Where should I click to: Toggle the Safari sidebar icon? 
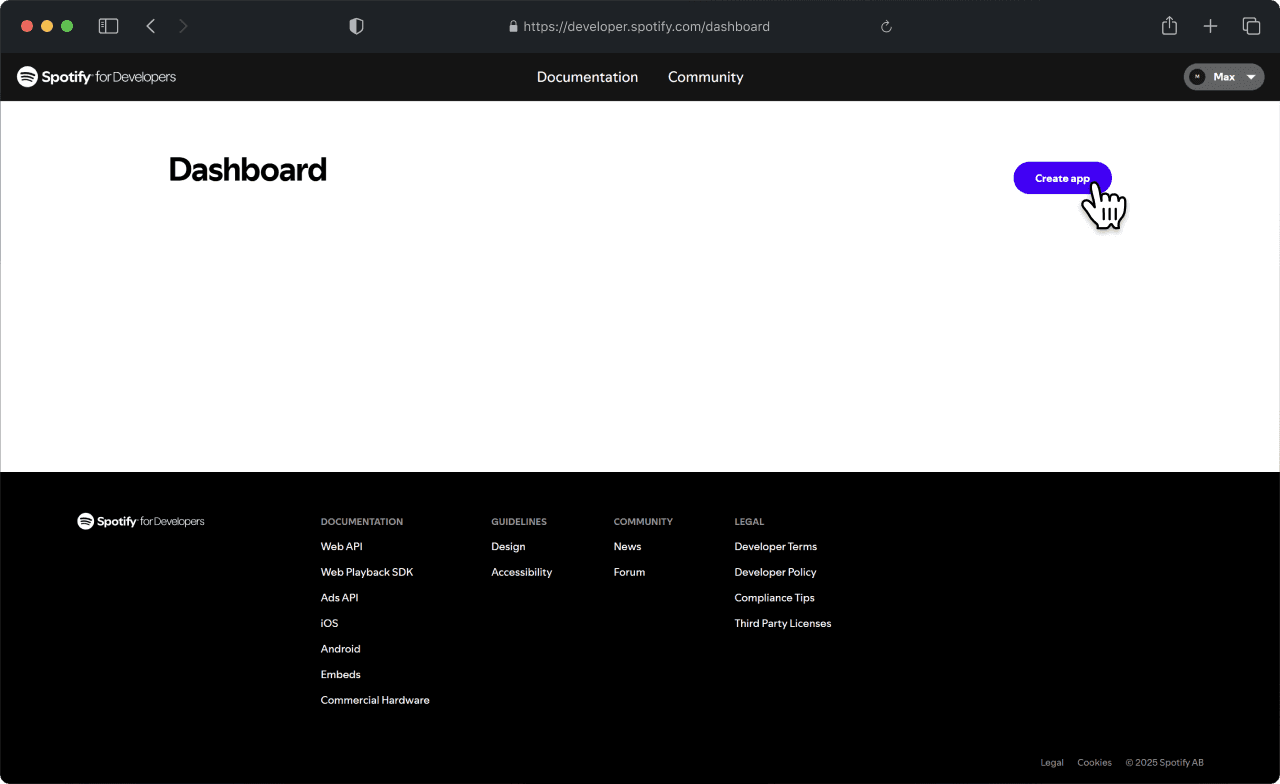pos(108,26)
